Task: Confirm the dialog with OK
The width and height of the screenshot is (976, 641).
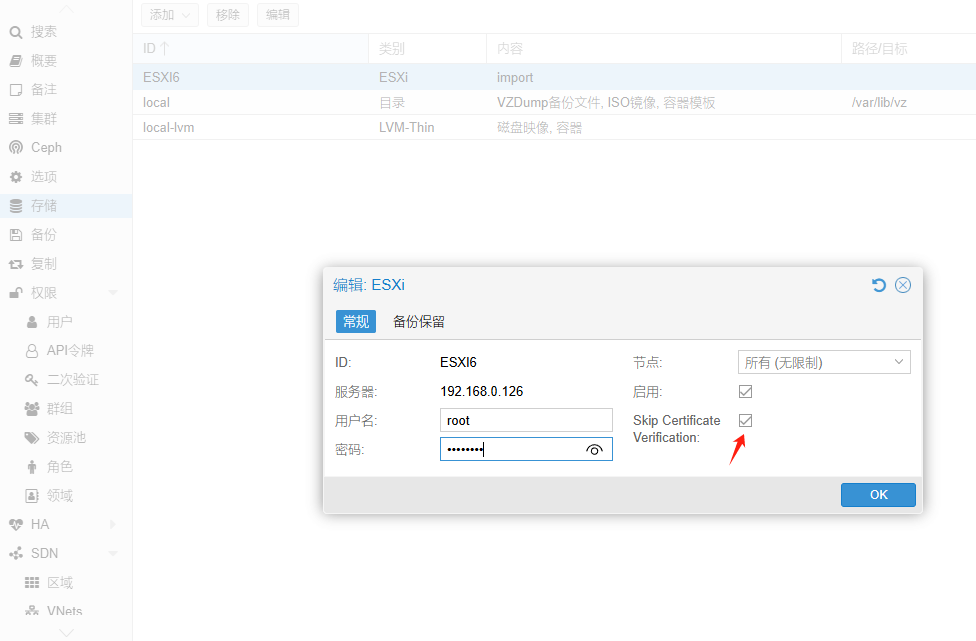Action: (878, 495)
